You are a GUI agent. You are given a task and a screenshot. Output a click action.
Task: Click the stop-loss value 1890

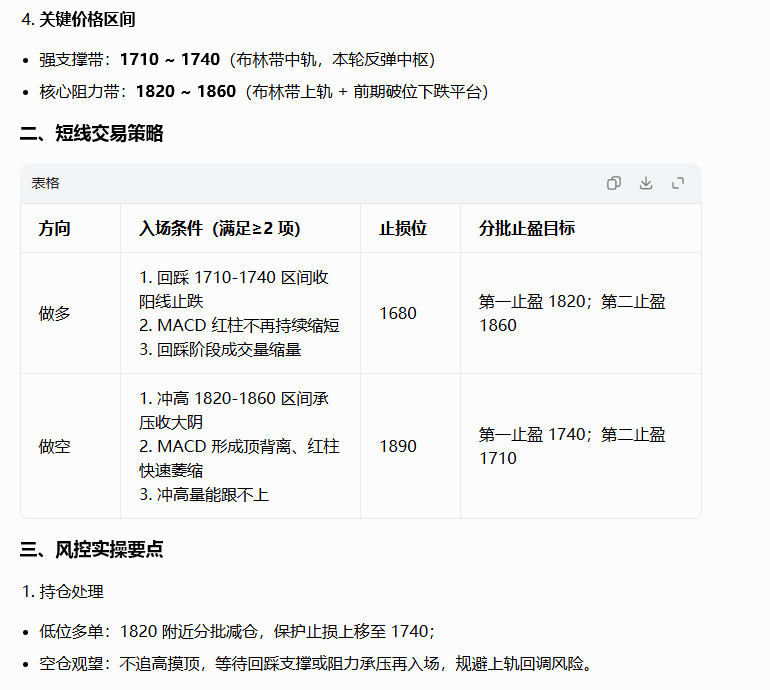[x=398, y=446]
